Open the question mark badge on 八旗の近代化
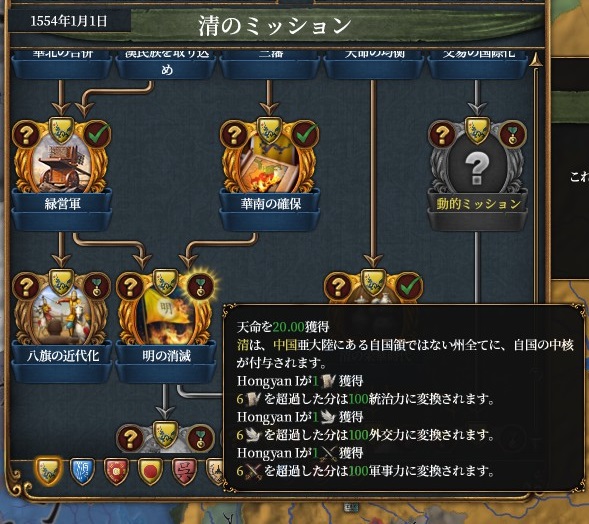Viewport: 589px width, 524px height. pyautogui.click(x=26, y=287)
